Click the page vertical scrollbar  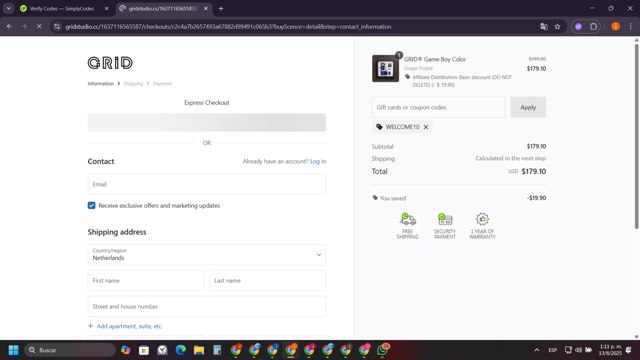(x=636, y=135)
